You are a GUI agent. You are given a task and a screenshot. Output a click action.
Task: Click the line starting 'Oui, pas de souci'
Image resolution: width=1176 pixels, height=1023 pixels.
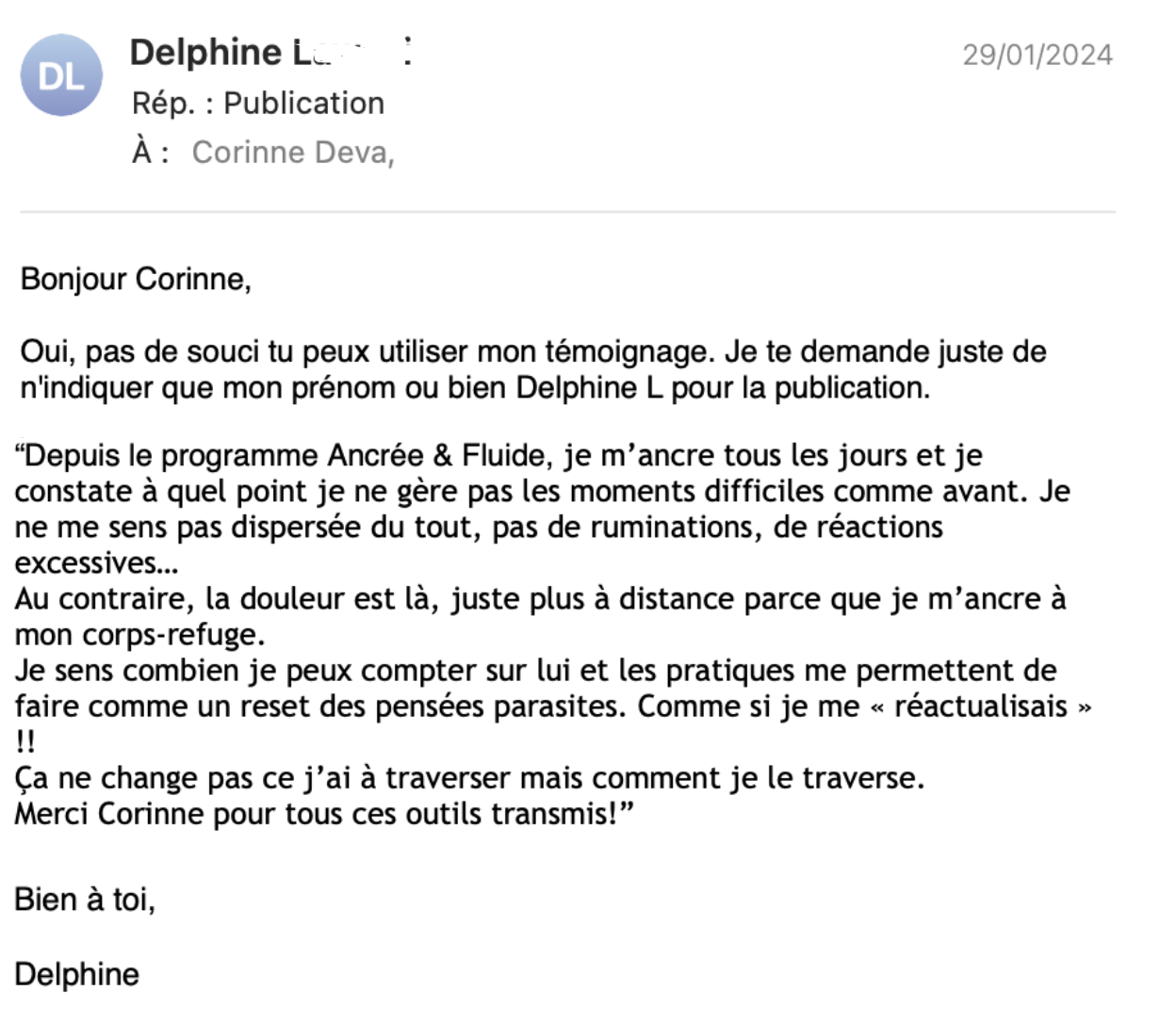coord(532,351)
